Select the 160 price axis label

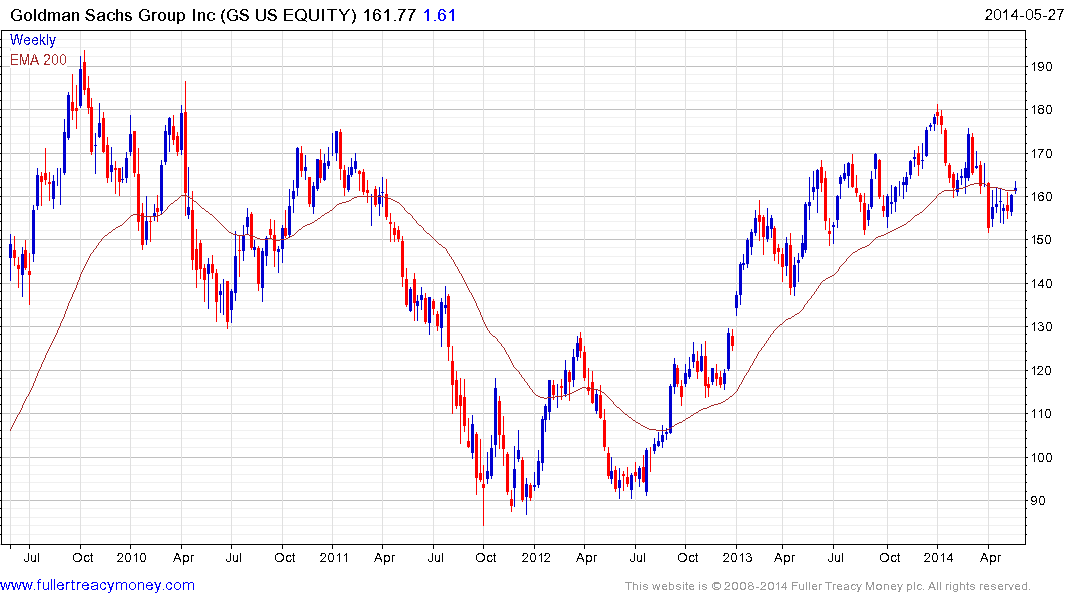tap(1041, 197)
